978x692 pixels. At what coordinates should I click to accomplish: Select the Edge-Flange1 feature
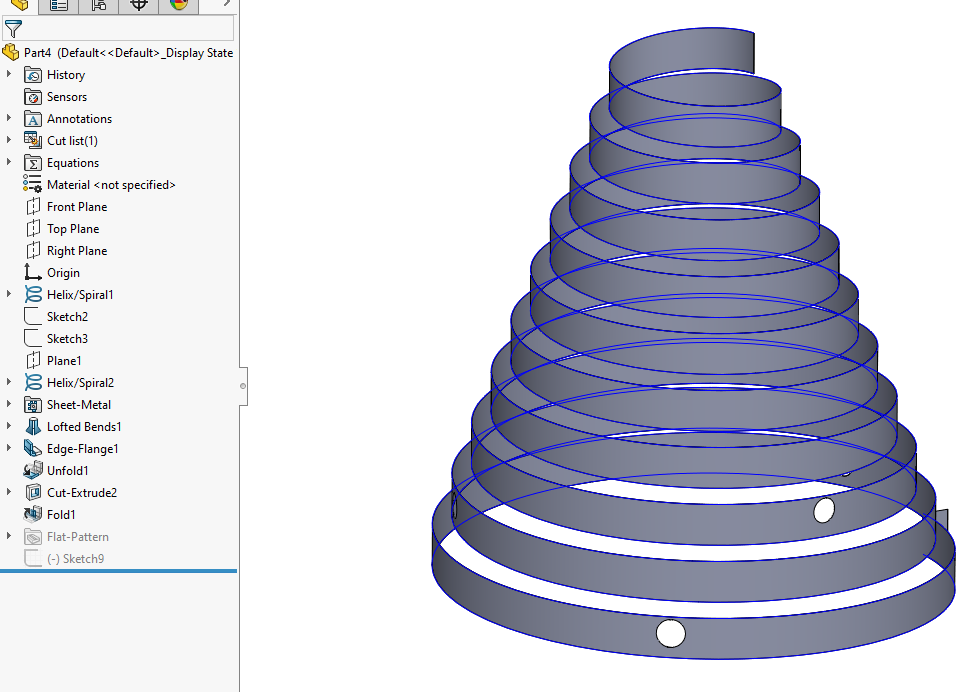coord(82,449)
